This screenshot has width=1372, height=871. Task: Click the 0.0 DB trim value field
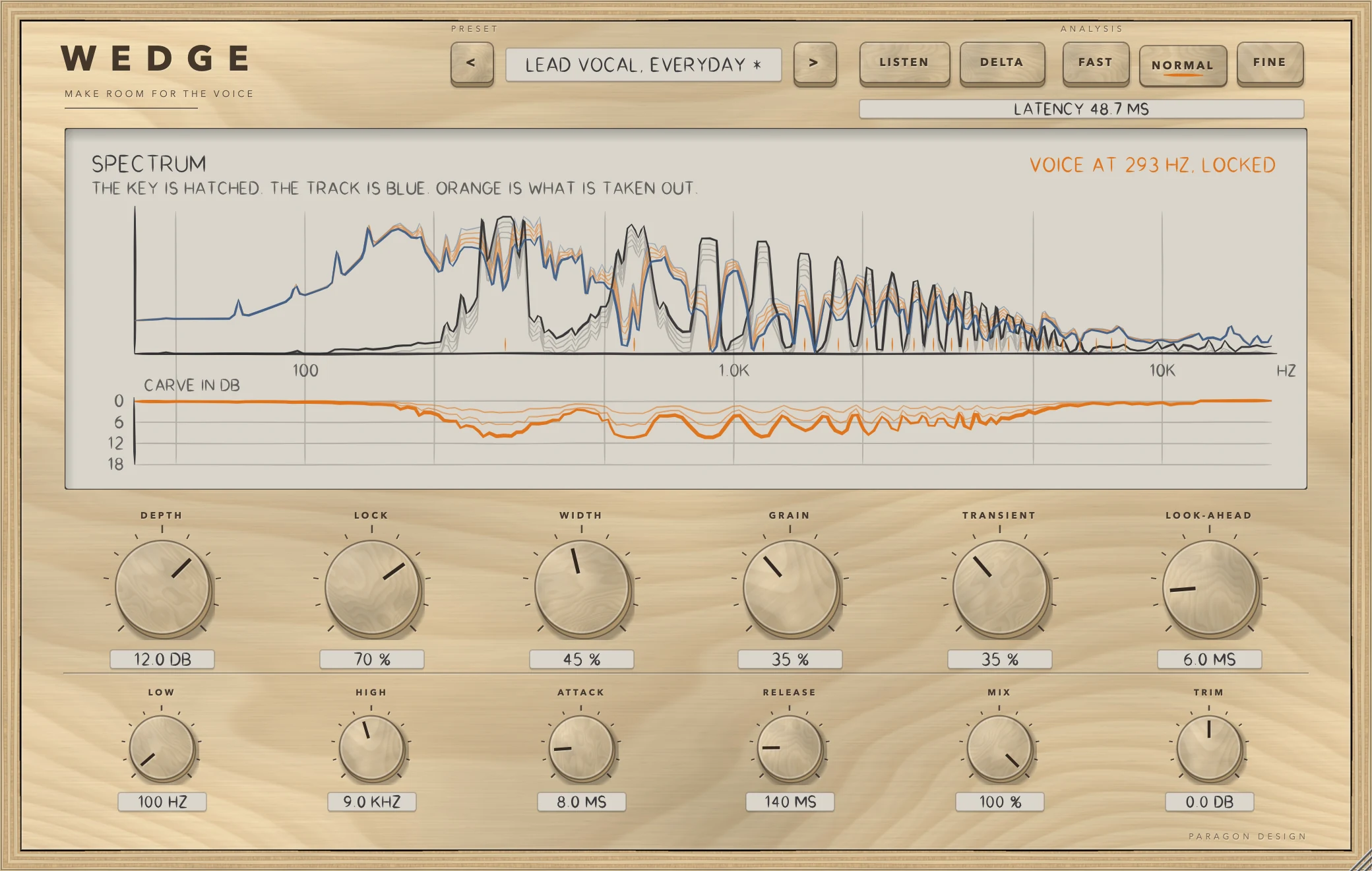(x=1210, y=802)
